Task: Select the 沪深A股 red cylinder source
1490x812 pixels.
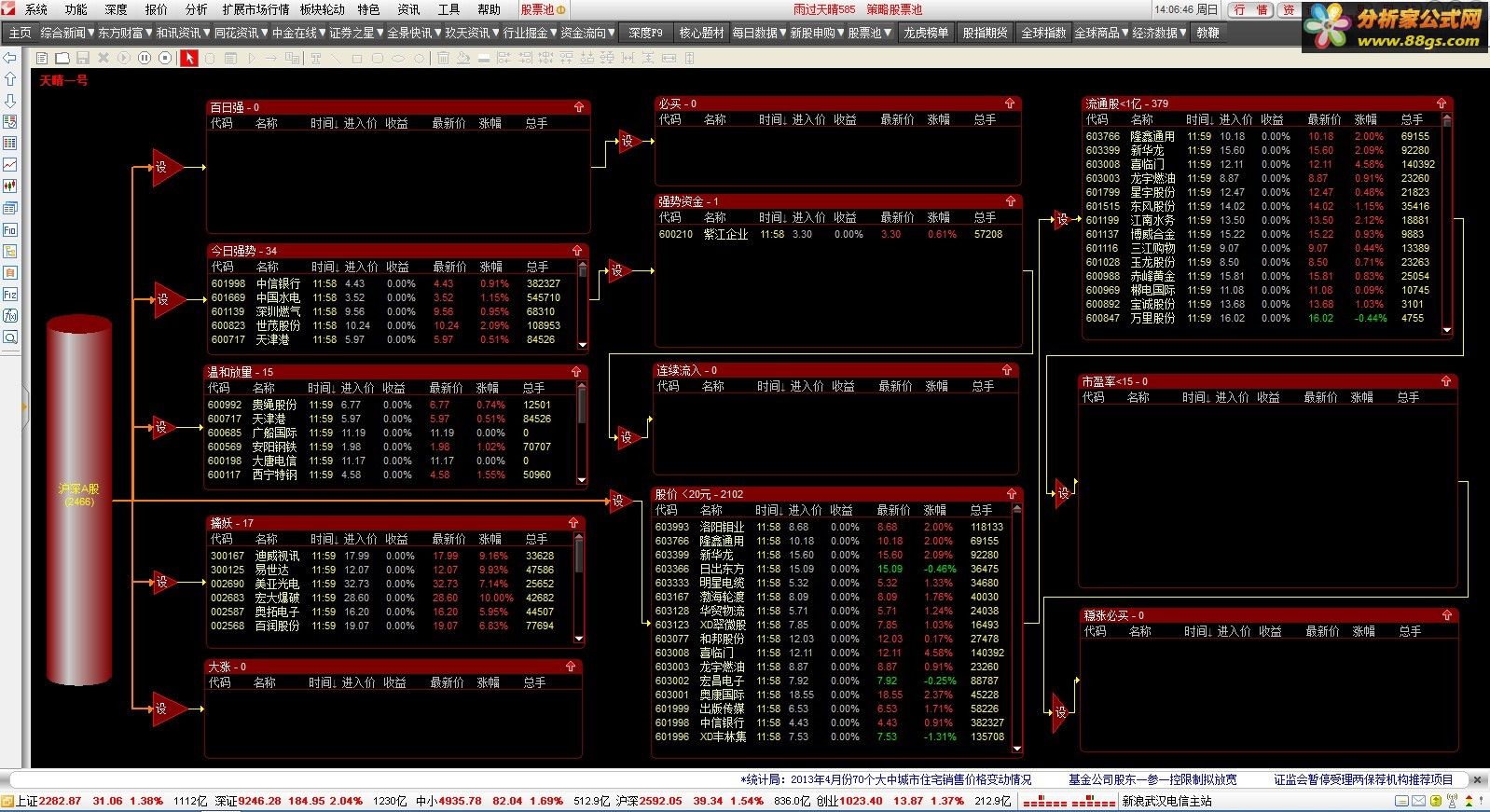Action: (x=79, y=501)
